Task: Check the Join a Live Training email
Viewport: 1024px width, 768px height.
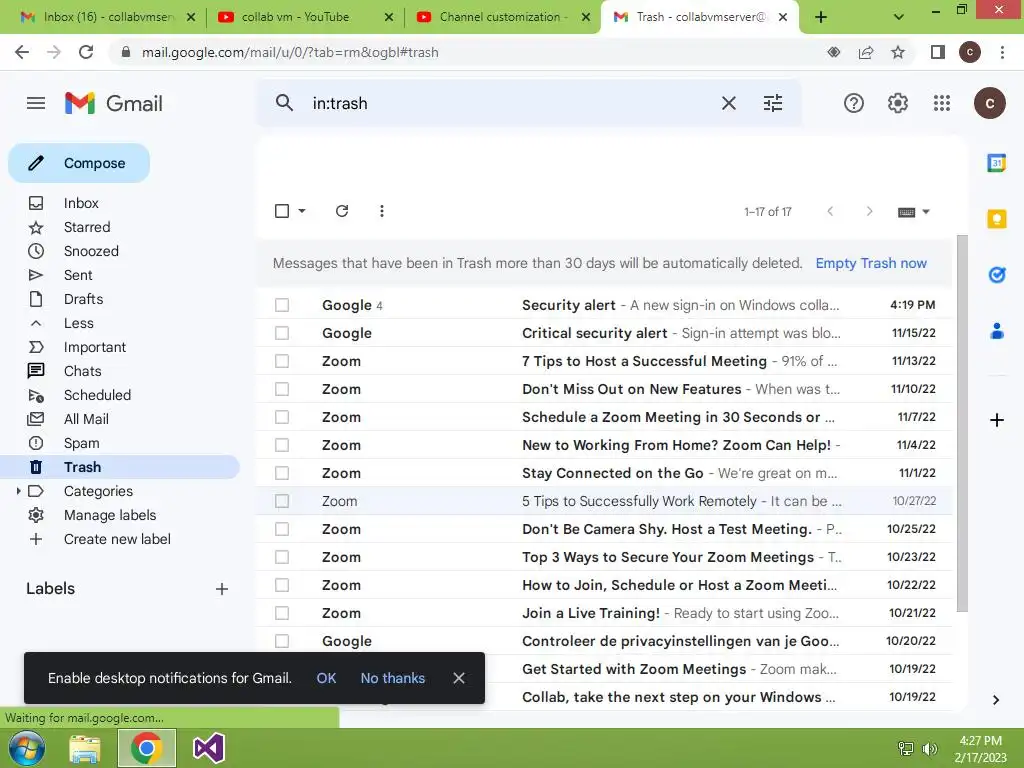Action: pos(282,613)
